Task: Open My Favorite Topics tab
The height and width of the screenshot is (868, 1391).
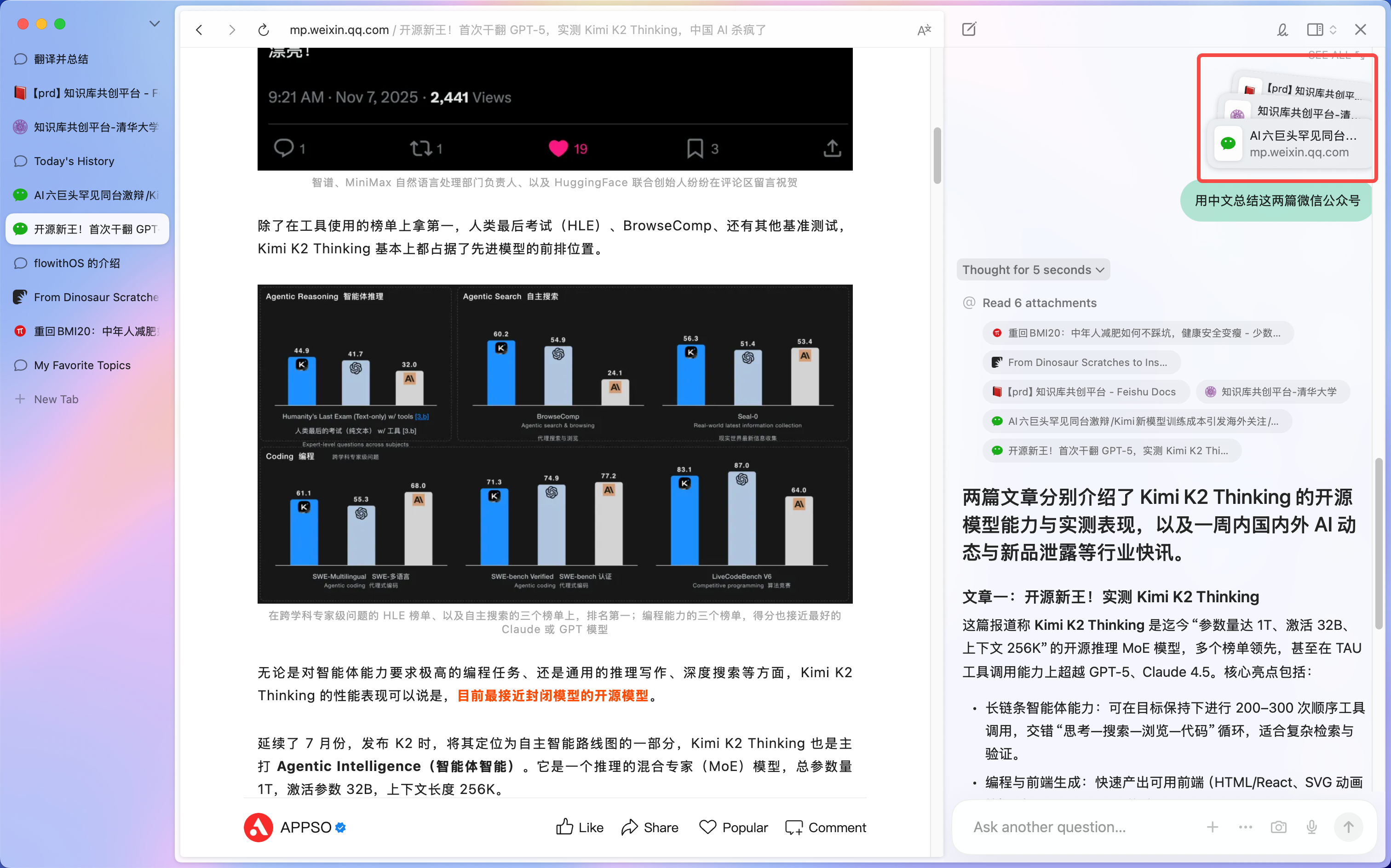Action: pos(87,365)
